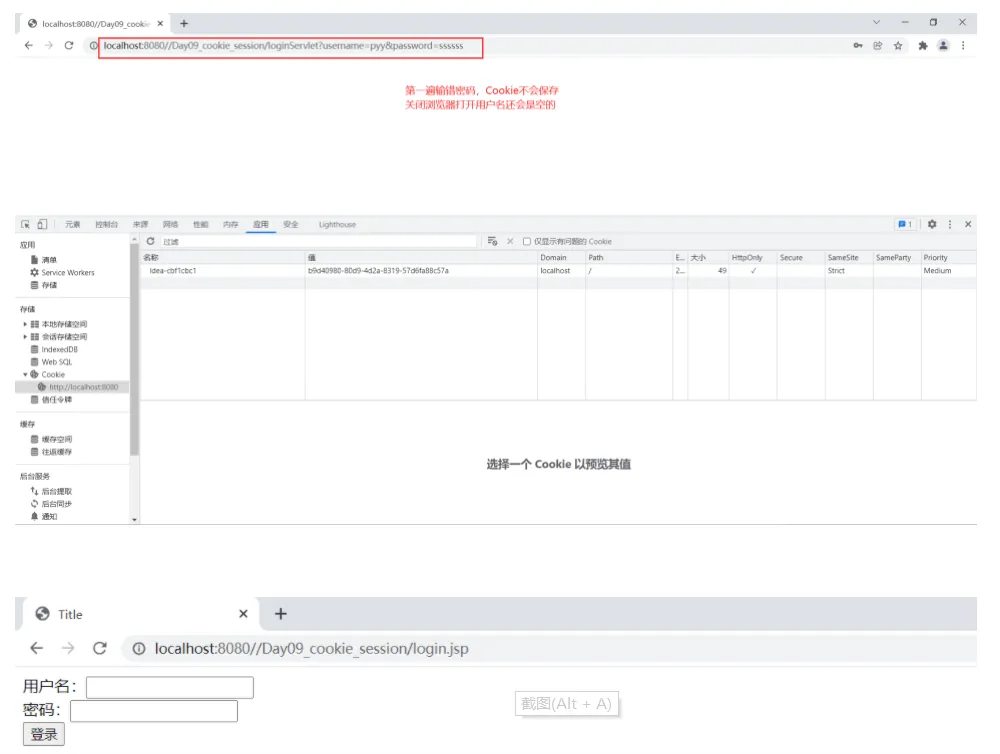
Task: Toggle 仅显示有问题的 Cookie checkbox
Action: 527,242
